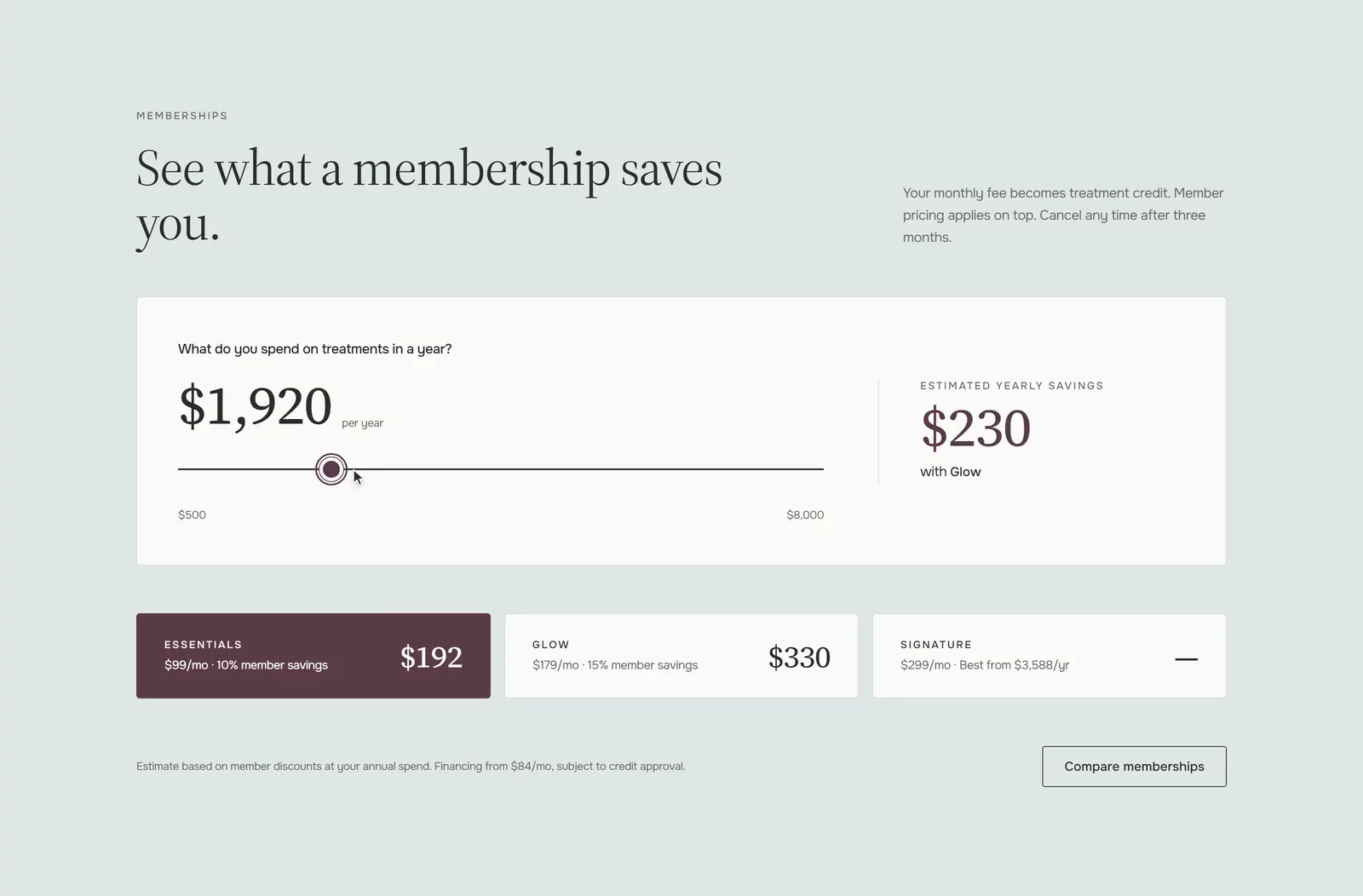The height and width of the screenshot is (896, 1363).
Task: Click the '$99/mo · 10% member savings' text
Action: 246,665
